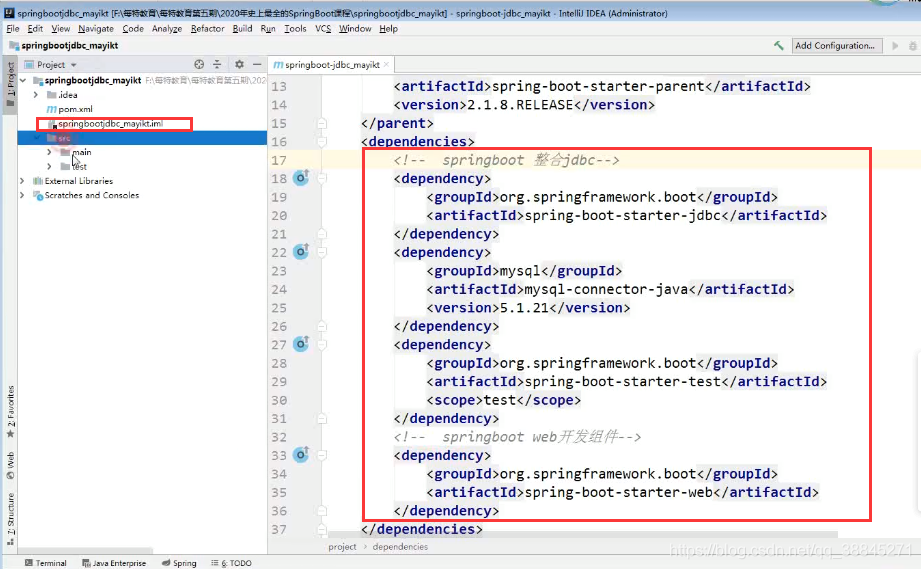Open the Tools menu
The height and width of the screenshot is (569, 921).
point(295,28)
